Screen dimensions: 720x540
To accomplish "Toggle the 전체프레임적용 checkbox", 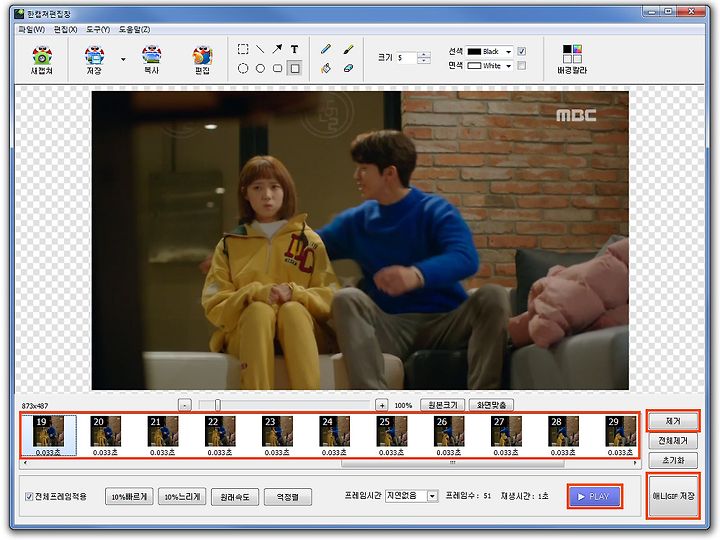I will coord(29,496).
